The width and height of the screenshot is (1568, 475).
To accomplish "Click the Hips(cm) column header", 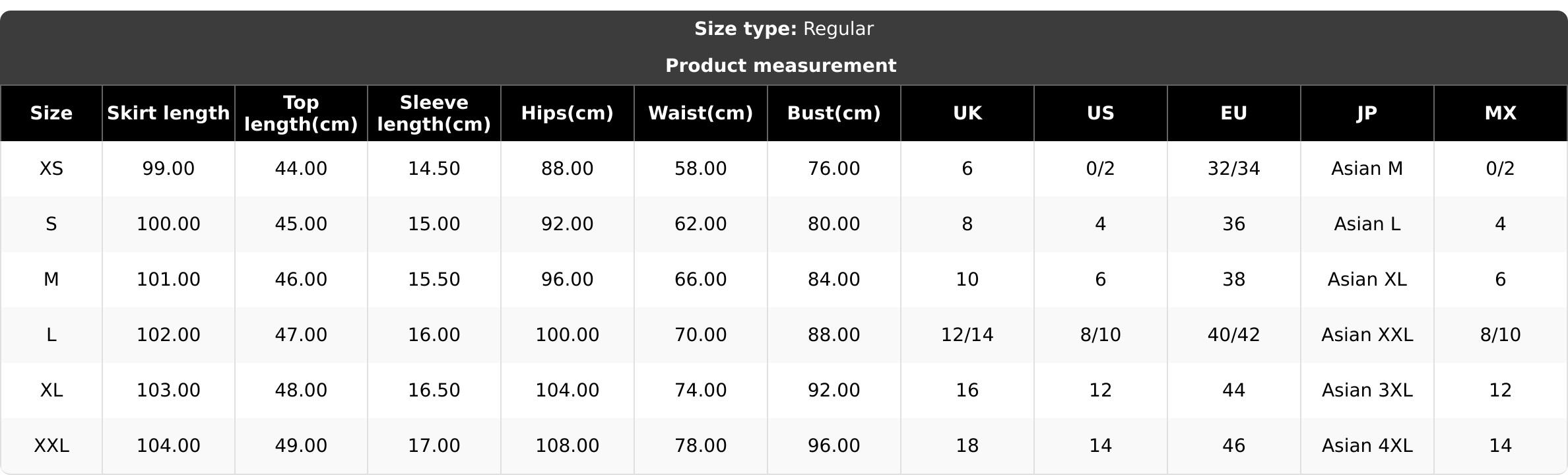I will [x=568, y=113].
